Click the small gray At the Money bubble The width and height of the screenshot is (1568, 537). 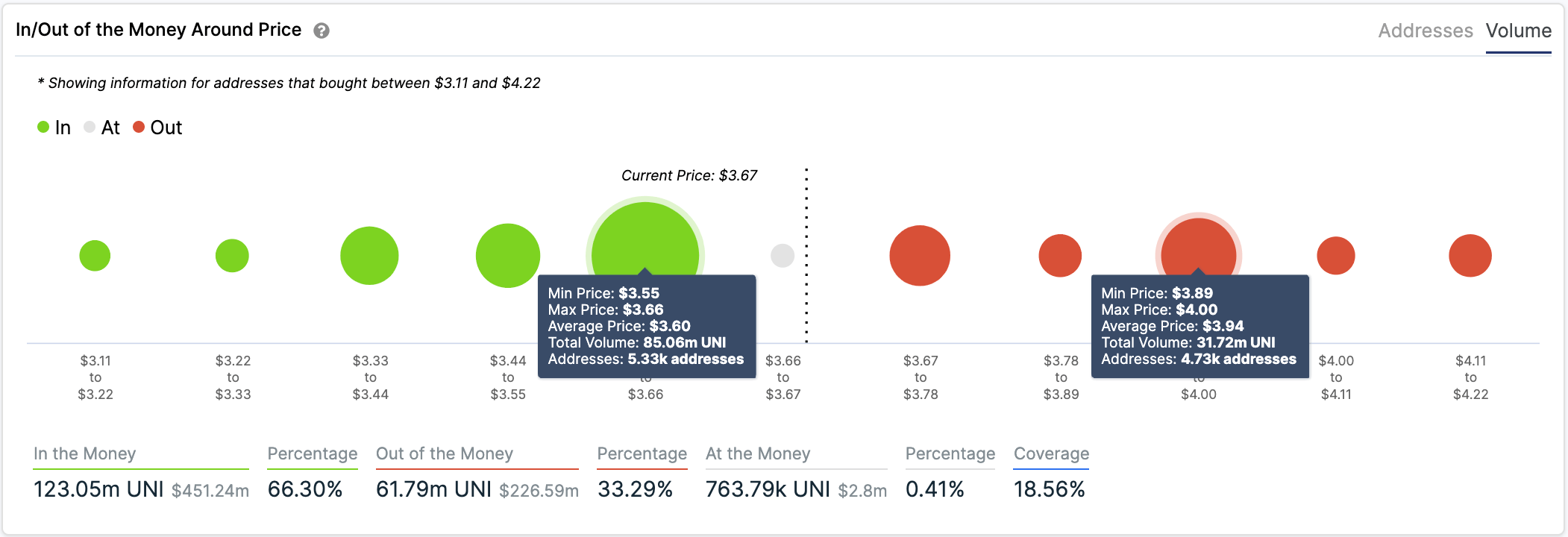(783, 256)
